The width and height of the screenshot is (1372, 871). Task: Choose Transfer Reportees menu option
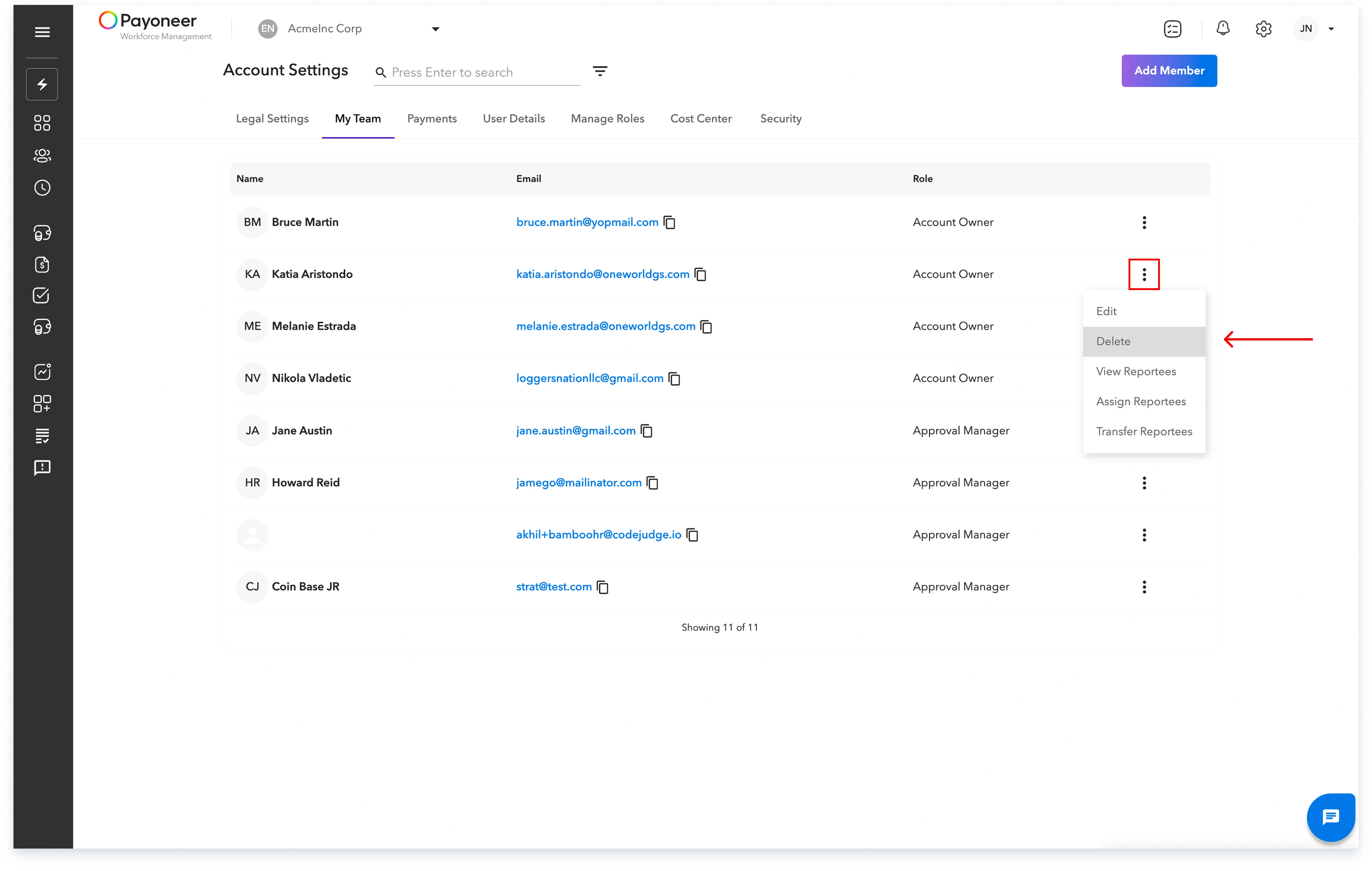pyautogui.click(x=1144, y=431)
